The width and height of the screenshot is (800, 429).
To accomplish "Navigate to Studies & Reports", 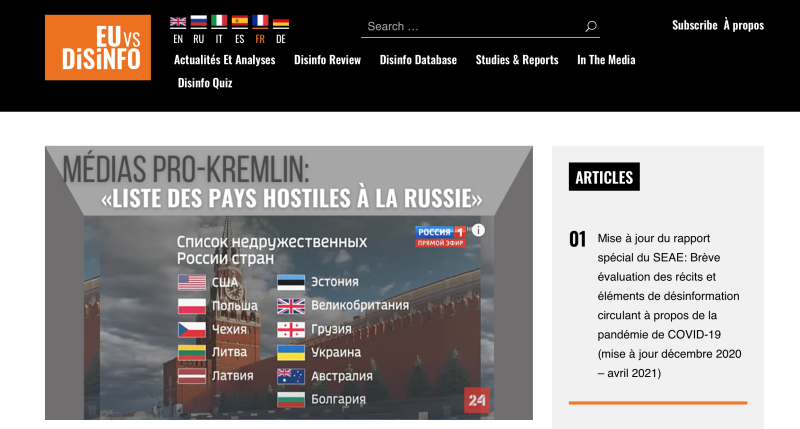I will tap(517, 60).
